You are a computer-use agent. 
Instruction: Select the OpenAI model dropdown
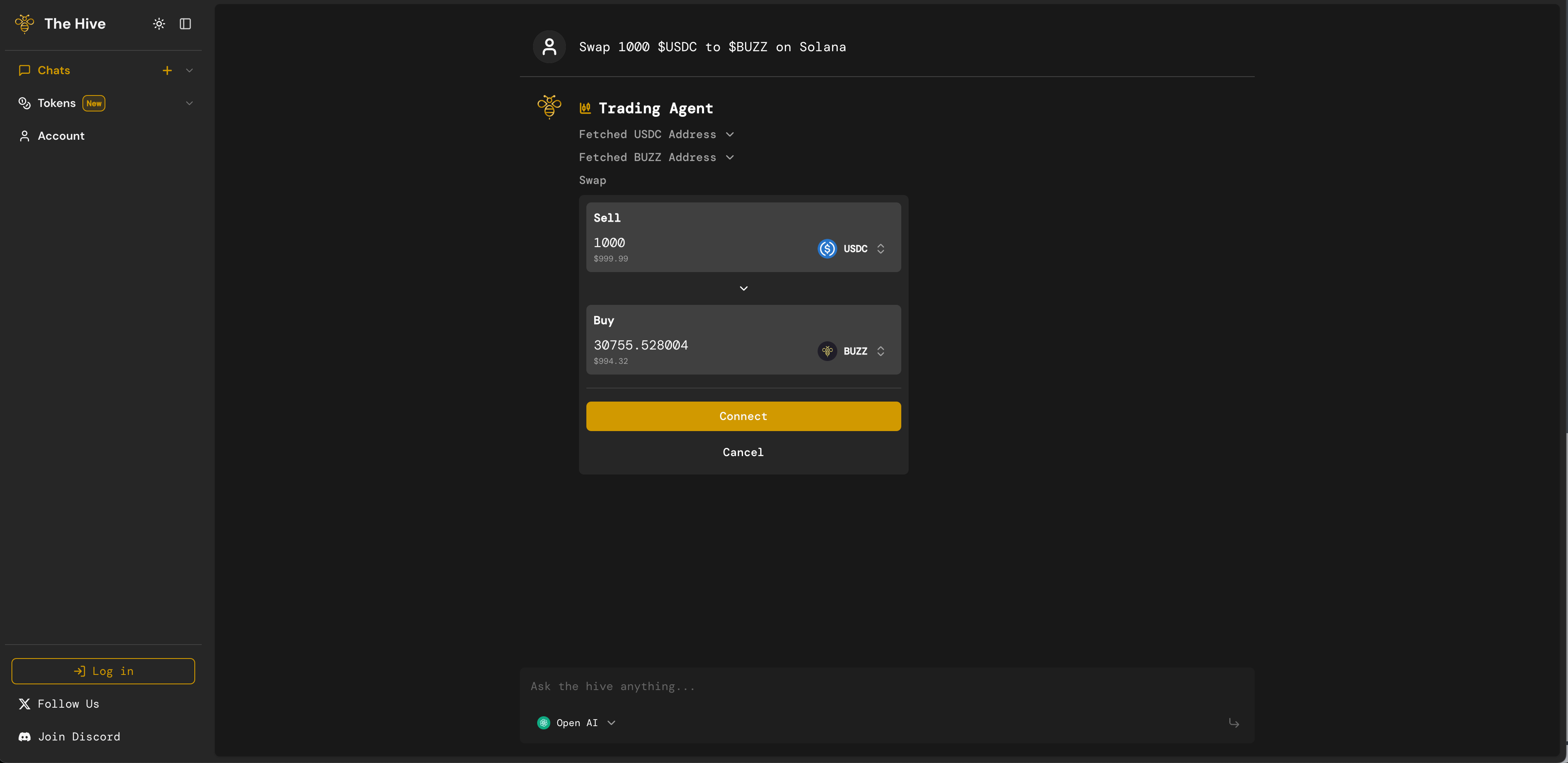pyautogui.click(x=578, y=722)
